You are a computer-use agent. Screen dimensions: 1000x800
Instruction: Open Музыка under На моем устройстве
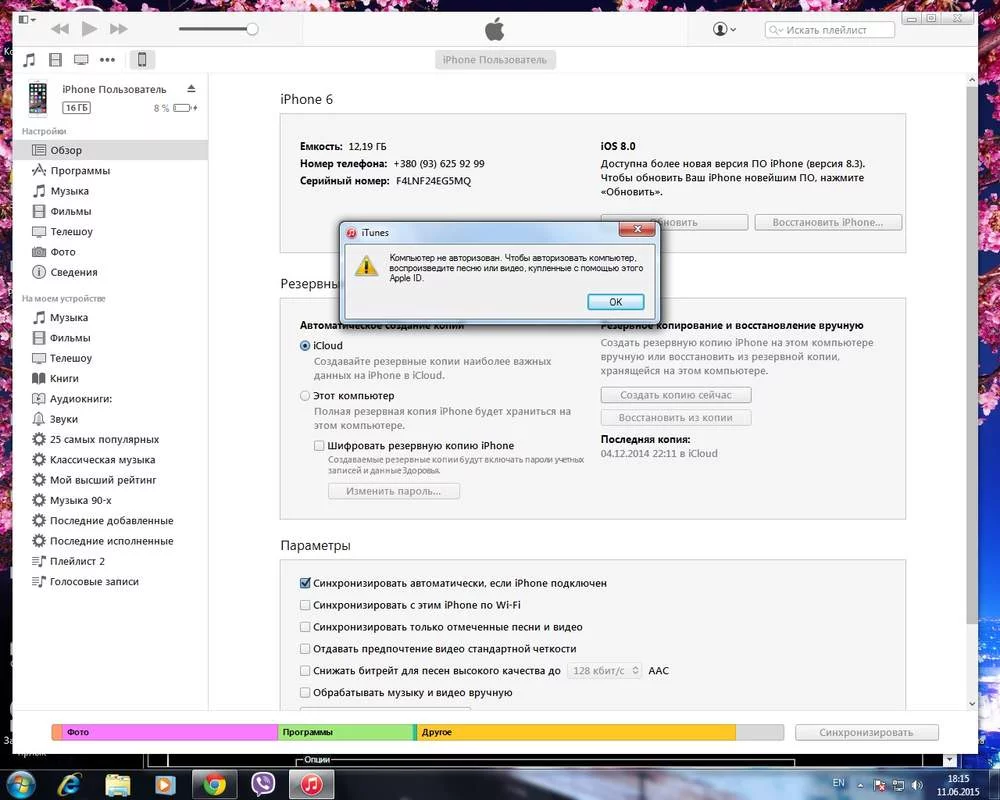pos(110,318)
